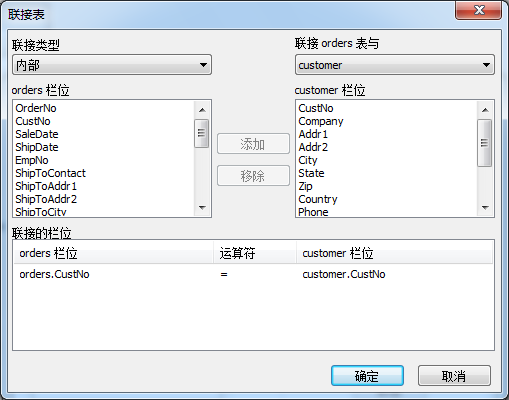Viewport: 509px width, 400px height.
Task: Open the customer table dropdown
Action: tap(395, 65)
